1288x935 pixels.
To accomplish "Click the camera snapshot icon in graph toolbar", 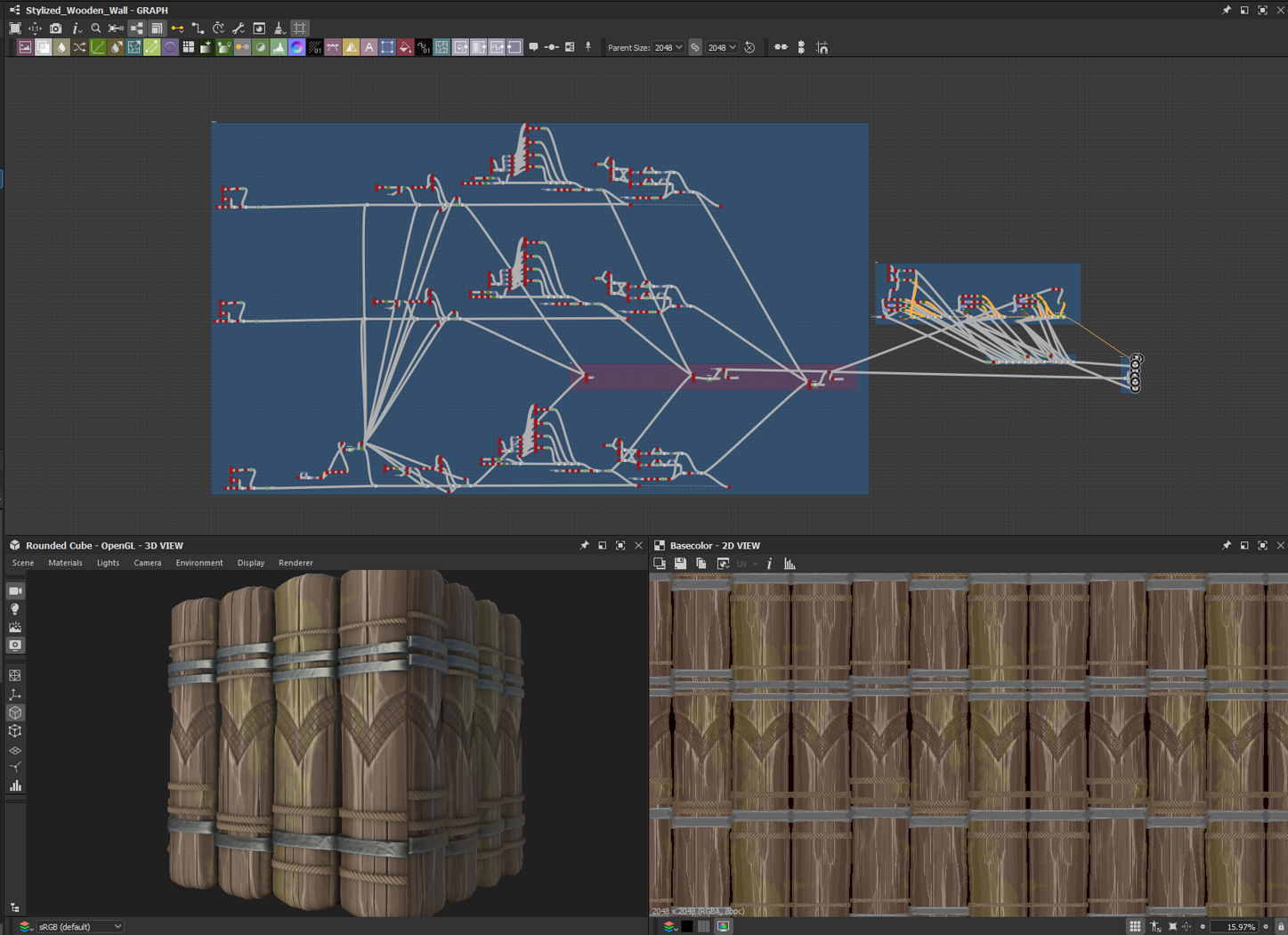I will [55, 28].
